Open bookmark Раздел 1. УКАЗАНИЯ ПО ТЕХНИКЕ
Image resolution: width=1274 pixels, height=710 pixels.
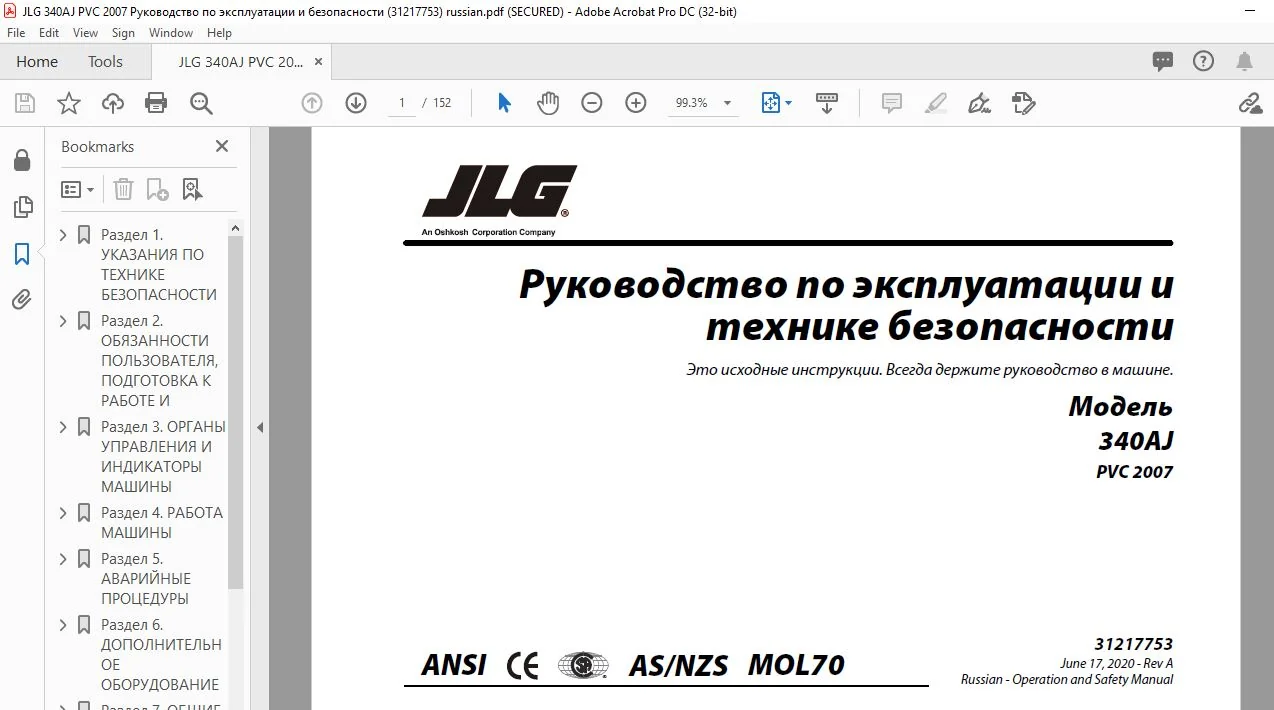click(159, 264)
